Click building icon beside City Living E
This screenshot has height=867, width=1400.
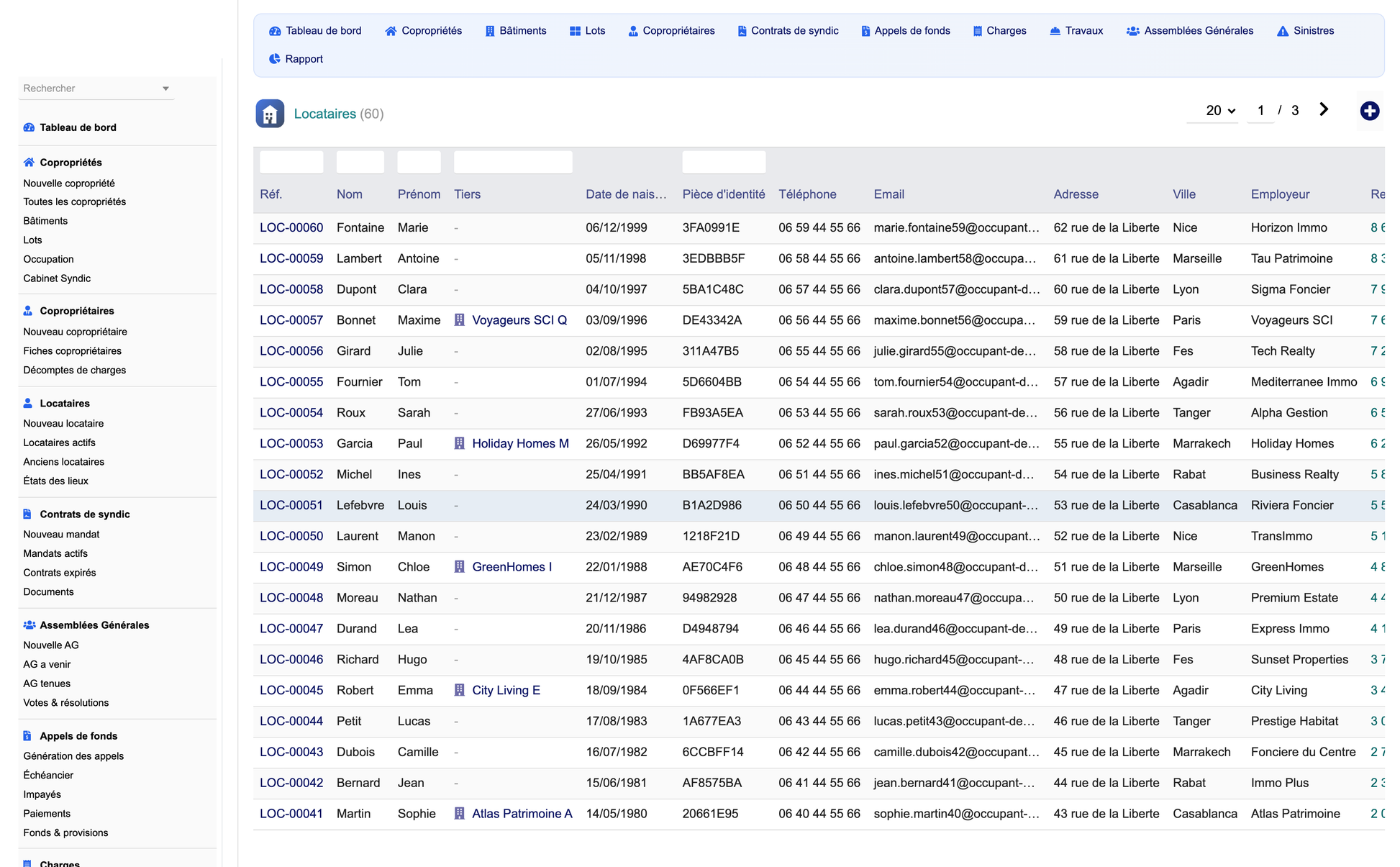point(460,690)
